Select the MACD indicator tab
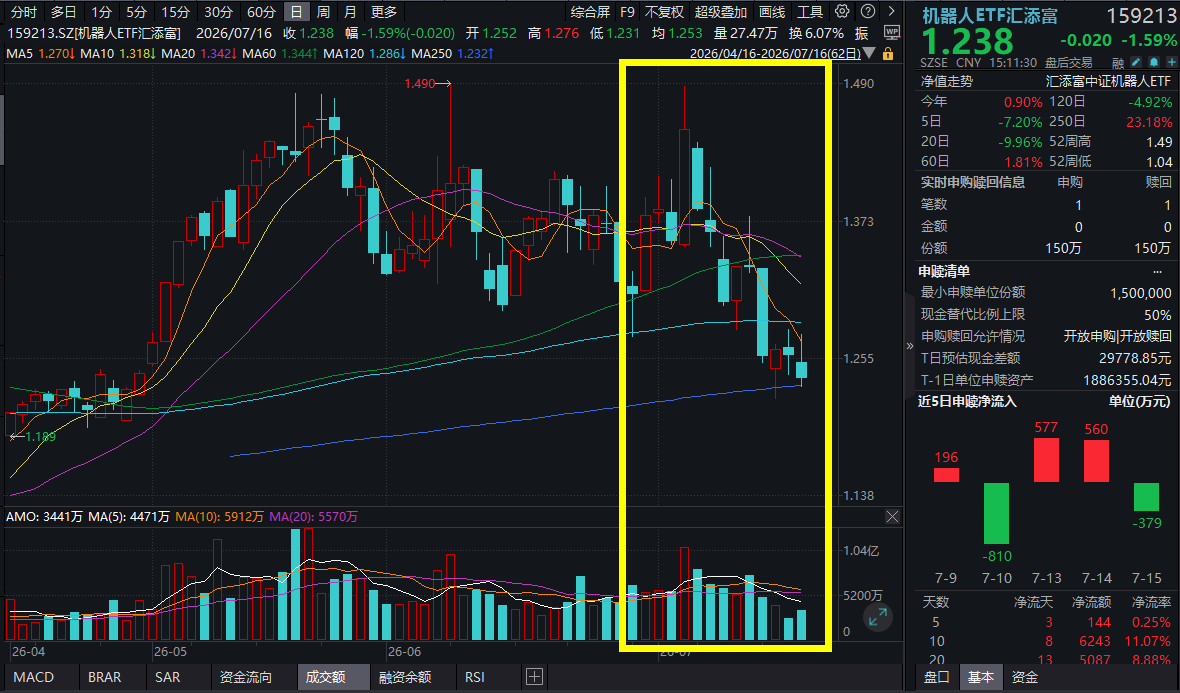The width and height of the screenshot is (1180, 693). point(34,677)
